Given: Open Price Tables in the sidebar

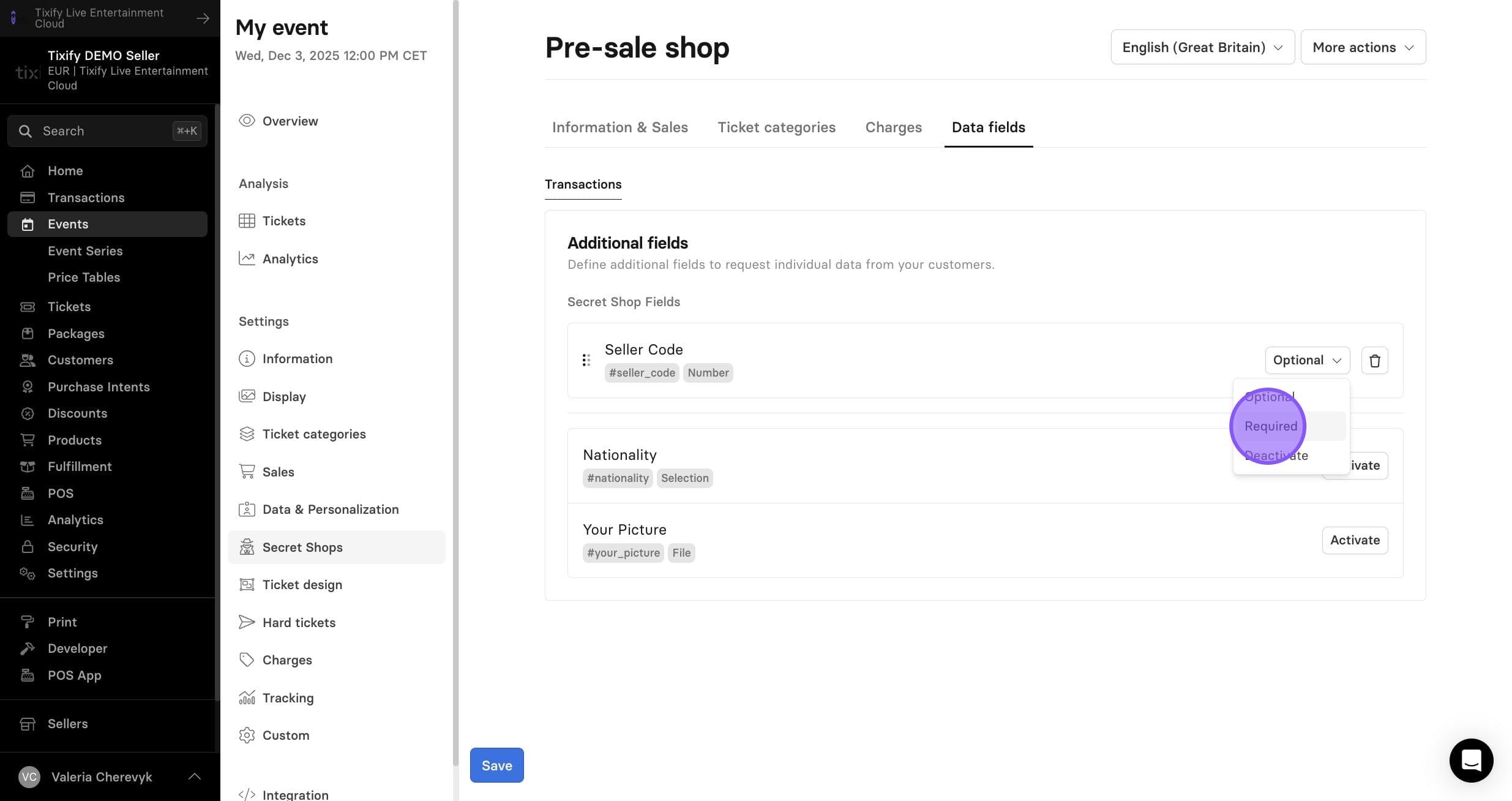Looking at the screenshot, I should pyautogui.click(x=84, y=277).
